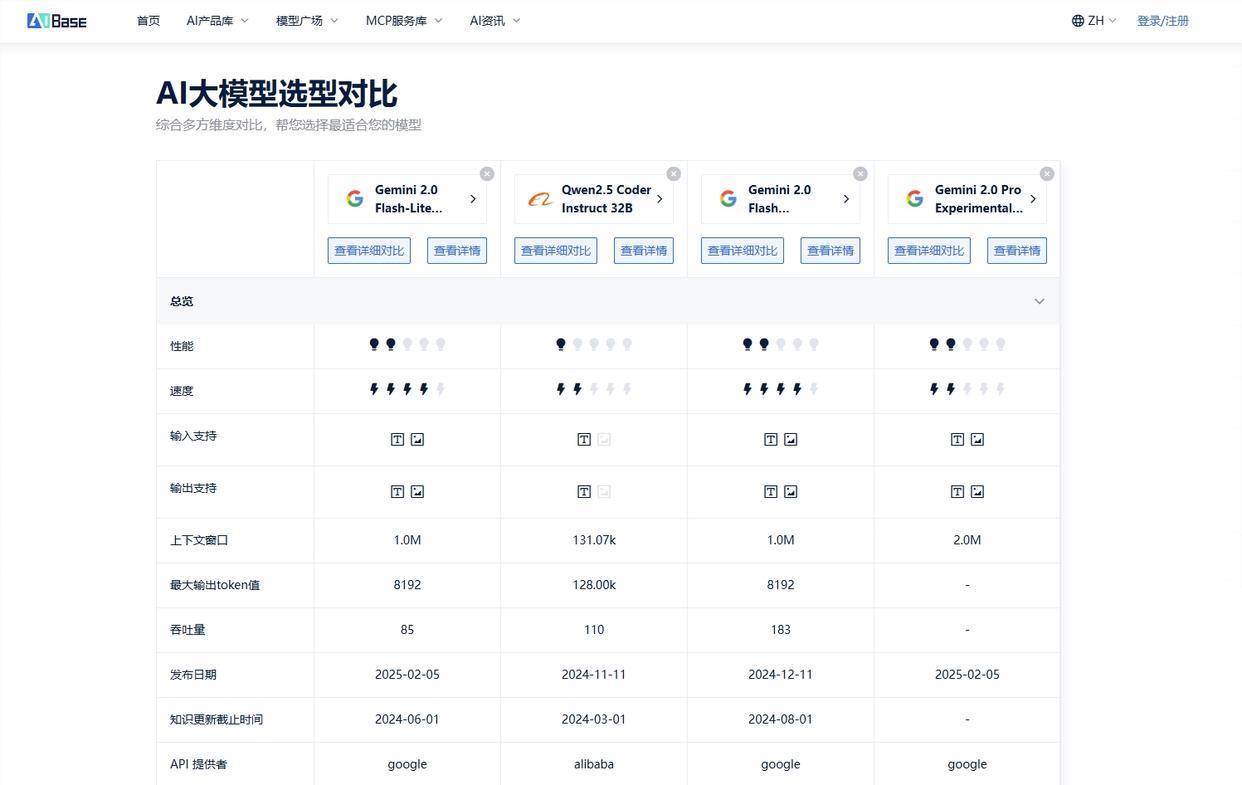Click Alibaba logo on Qwen2.5 Coder card
Viewport: 1242px width, 785px height.
[x=541, y=199]
